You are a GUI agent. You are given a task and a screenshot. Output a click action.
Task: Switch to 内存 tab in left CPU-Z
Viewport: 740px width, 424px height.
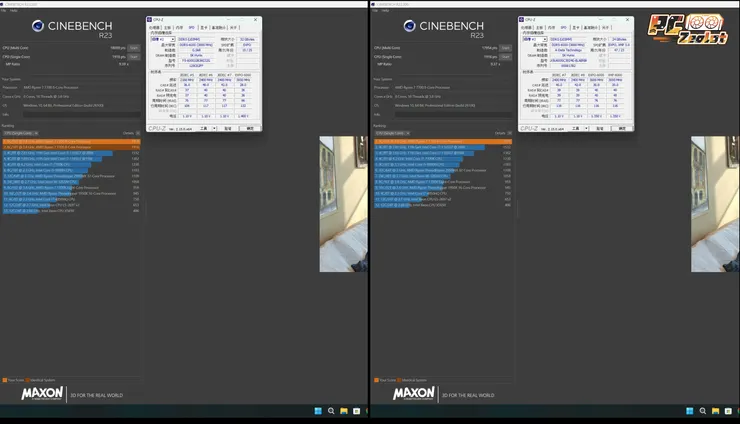pyautogui.click(x=179, y=28)
